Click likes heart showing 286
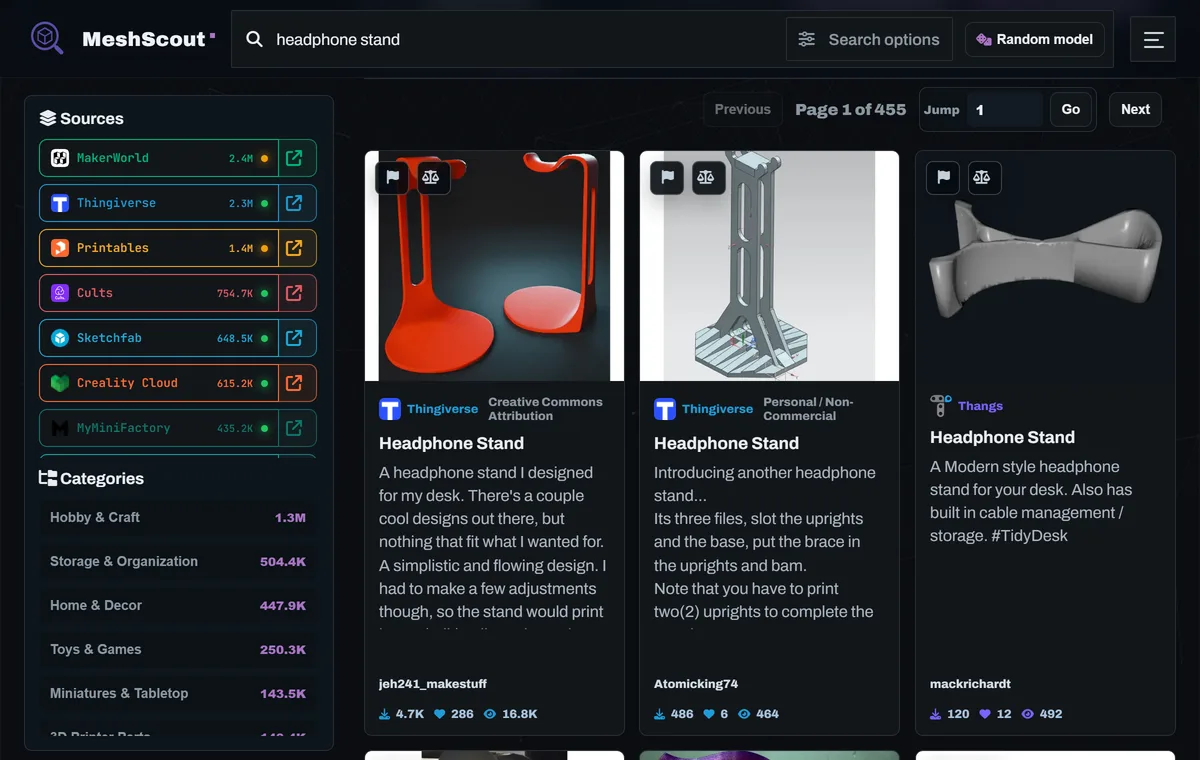This screenshot has height=760, width=1200. pos(439,714)
